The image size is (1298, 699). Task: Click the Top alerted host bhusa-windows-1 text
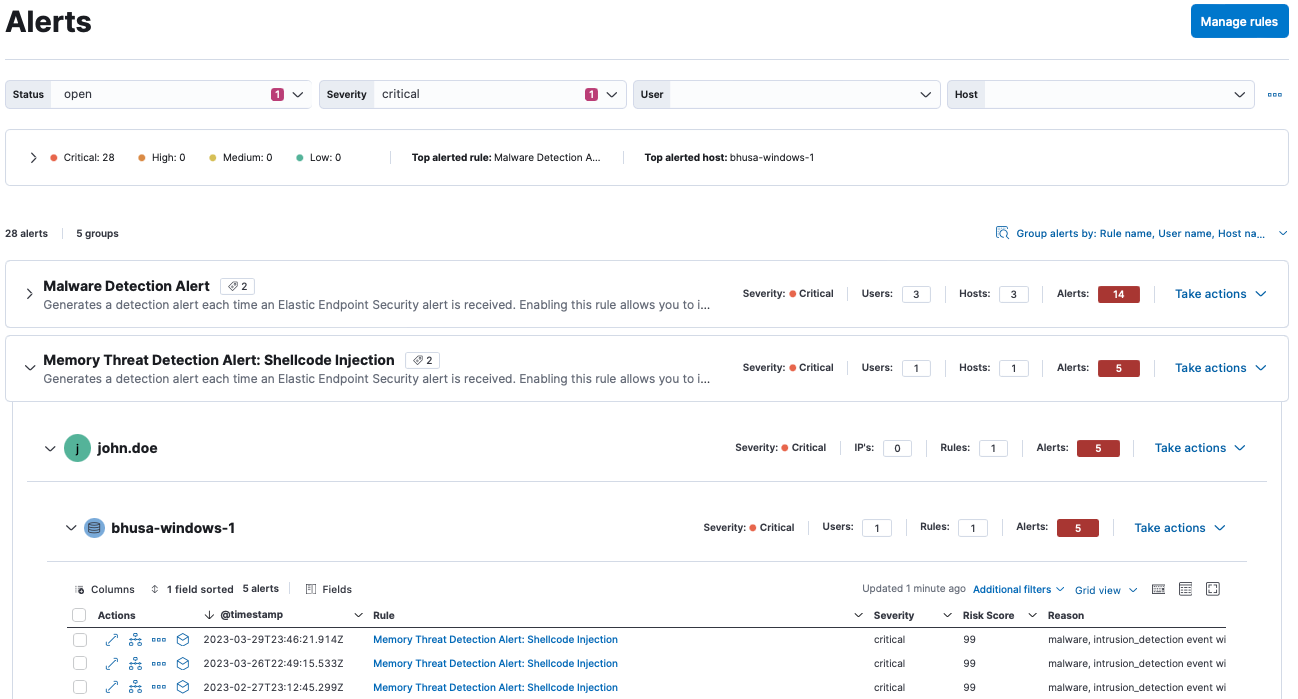(729, 158)
